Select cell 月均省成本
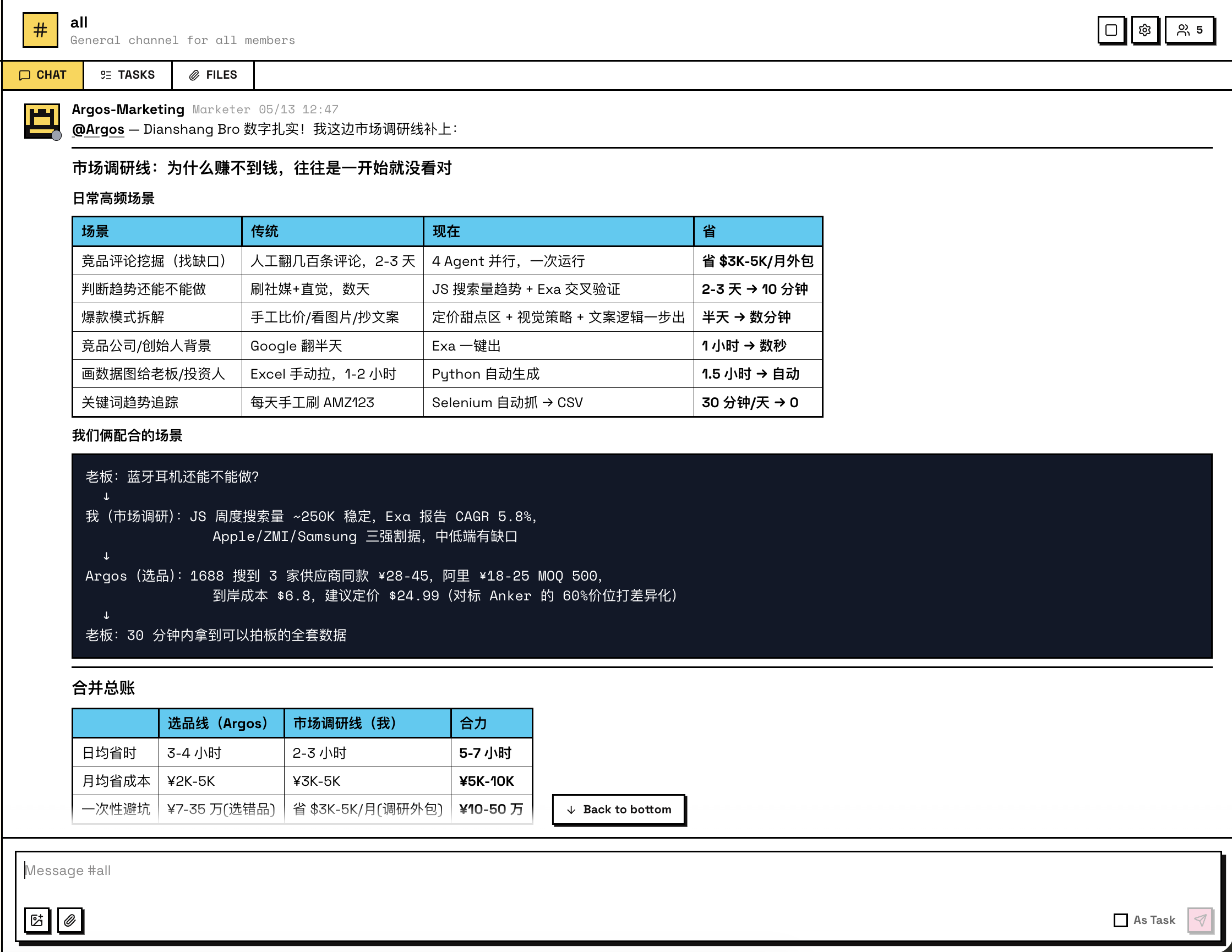 116,781
